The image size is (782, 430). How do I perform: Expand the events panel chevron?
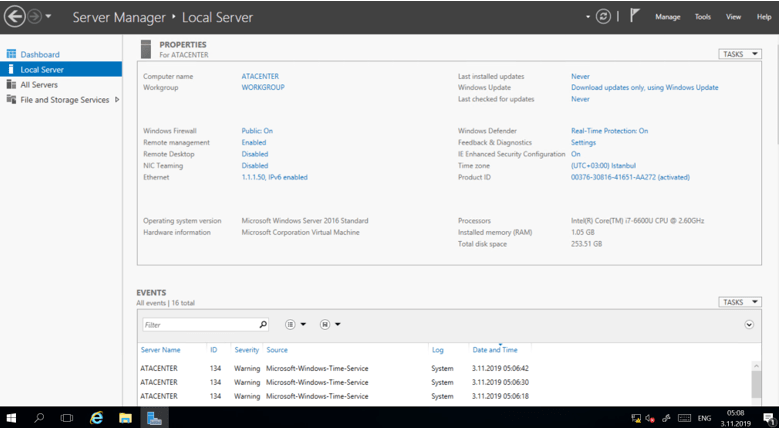pos(749,325)
